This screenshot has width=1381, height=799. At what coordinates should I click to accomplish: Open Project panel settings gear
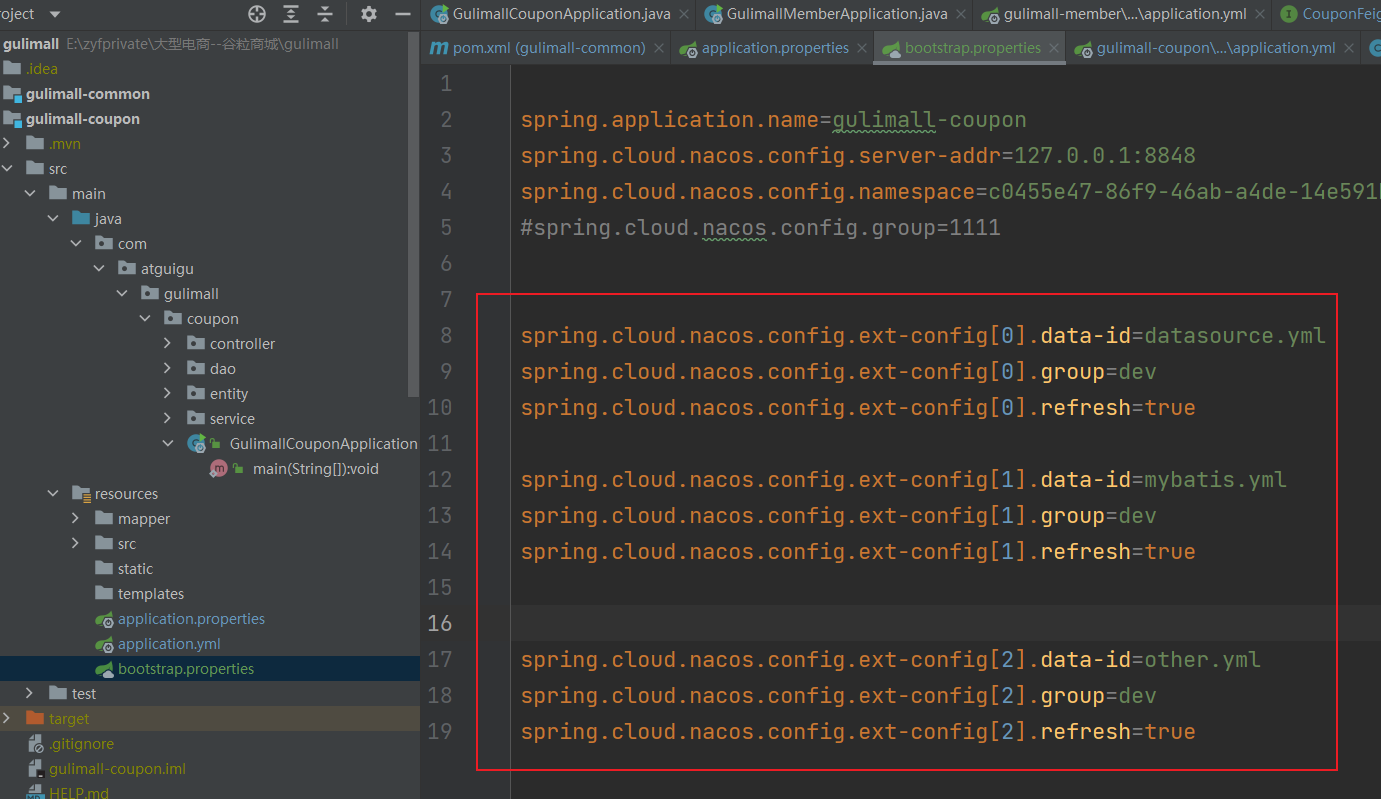[x=369, y=14]
